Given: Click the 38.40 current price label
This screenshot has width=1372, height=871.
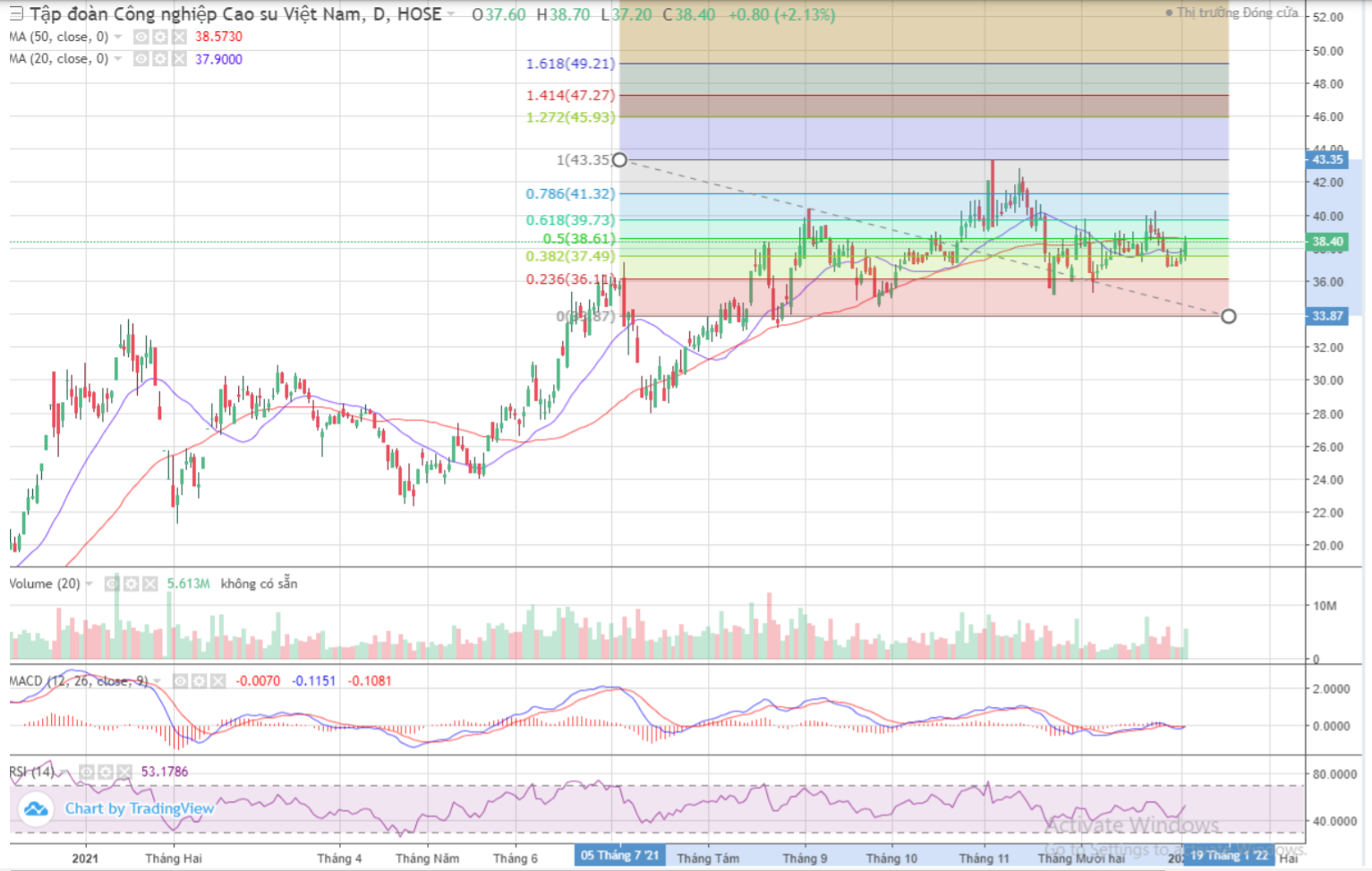Looking at the screenshot, I should 1327,242.
